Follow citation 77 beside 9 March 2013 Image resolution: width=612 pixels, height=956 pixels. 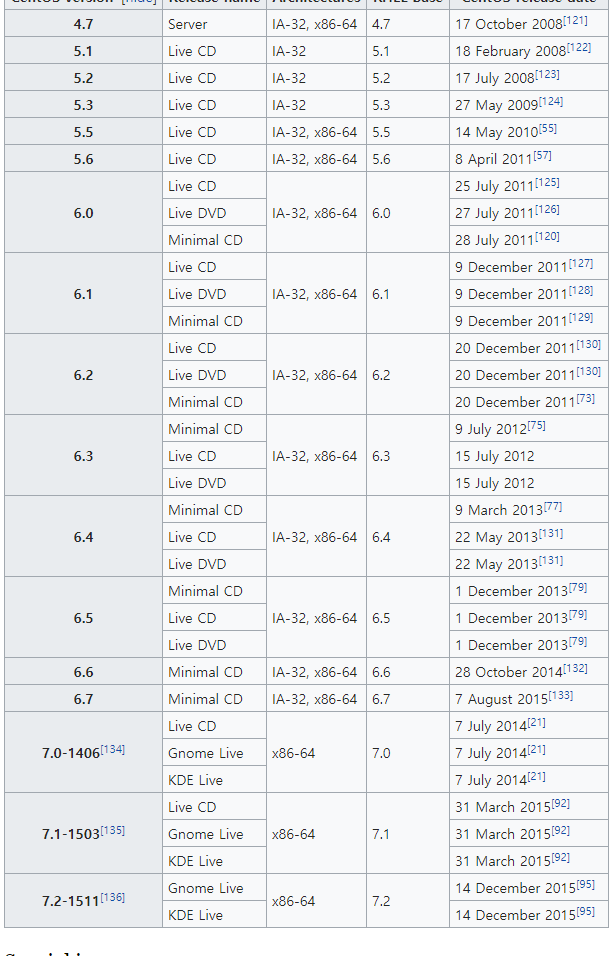(x=553, y=506)
